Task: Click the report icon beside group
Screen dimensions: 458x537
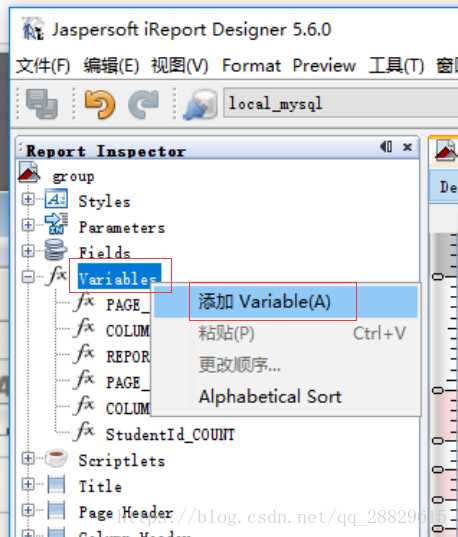Action: click(x=29, y=172)
